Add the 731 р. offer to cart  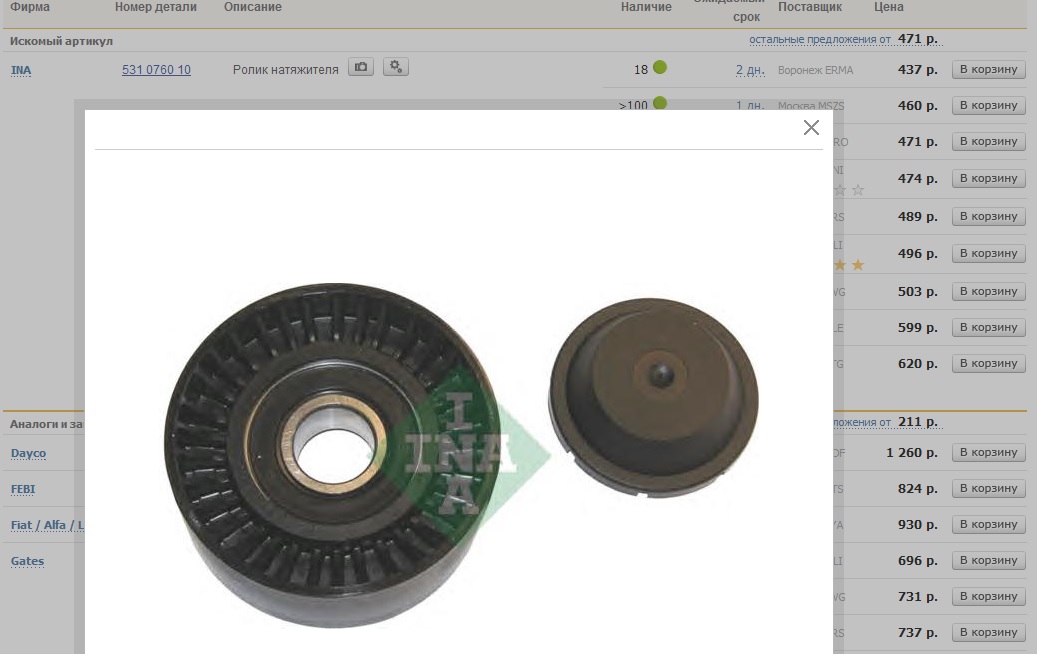click(x=988, y=596)
